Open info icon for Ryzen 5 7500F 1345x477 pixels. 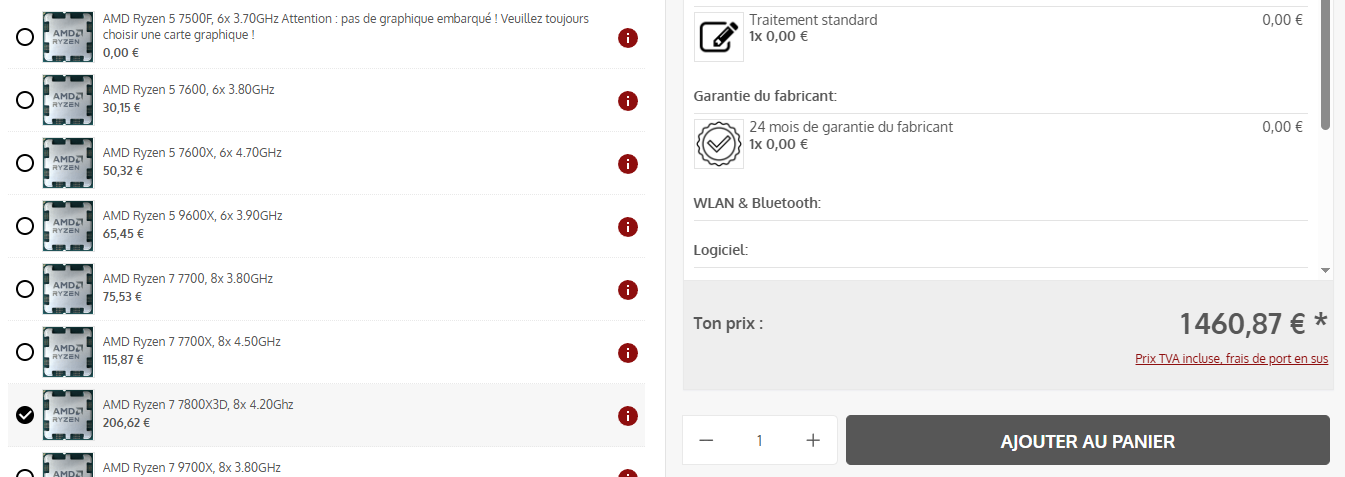628,38
